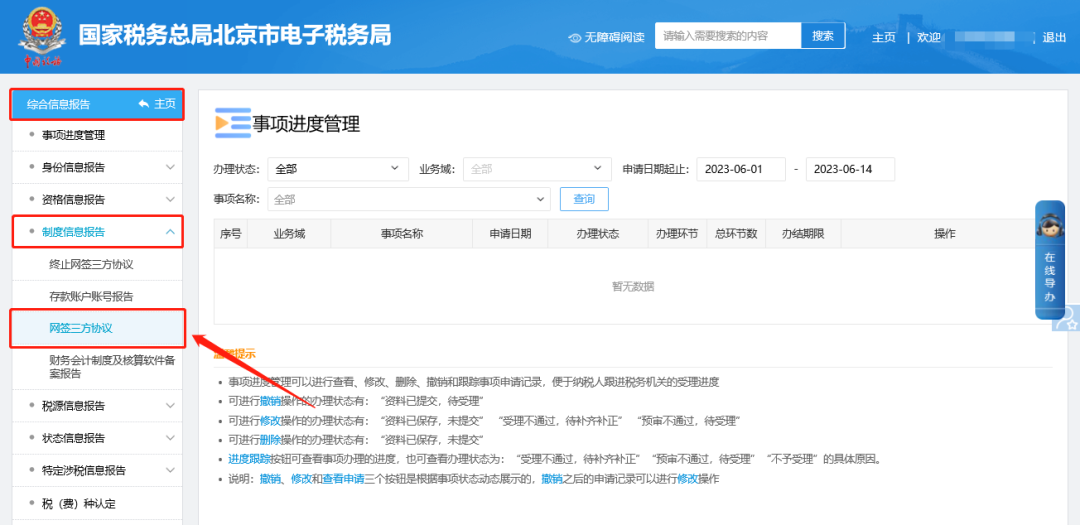
Task: Expand 资格信息报告 chevron
Action: pyautogui.click(x=170, y=200)
